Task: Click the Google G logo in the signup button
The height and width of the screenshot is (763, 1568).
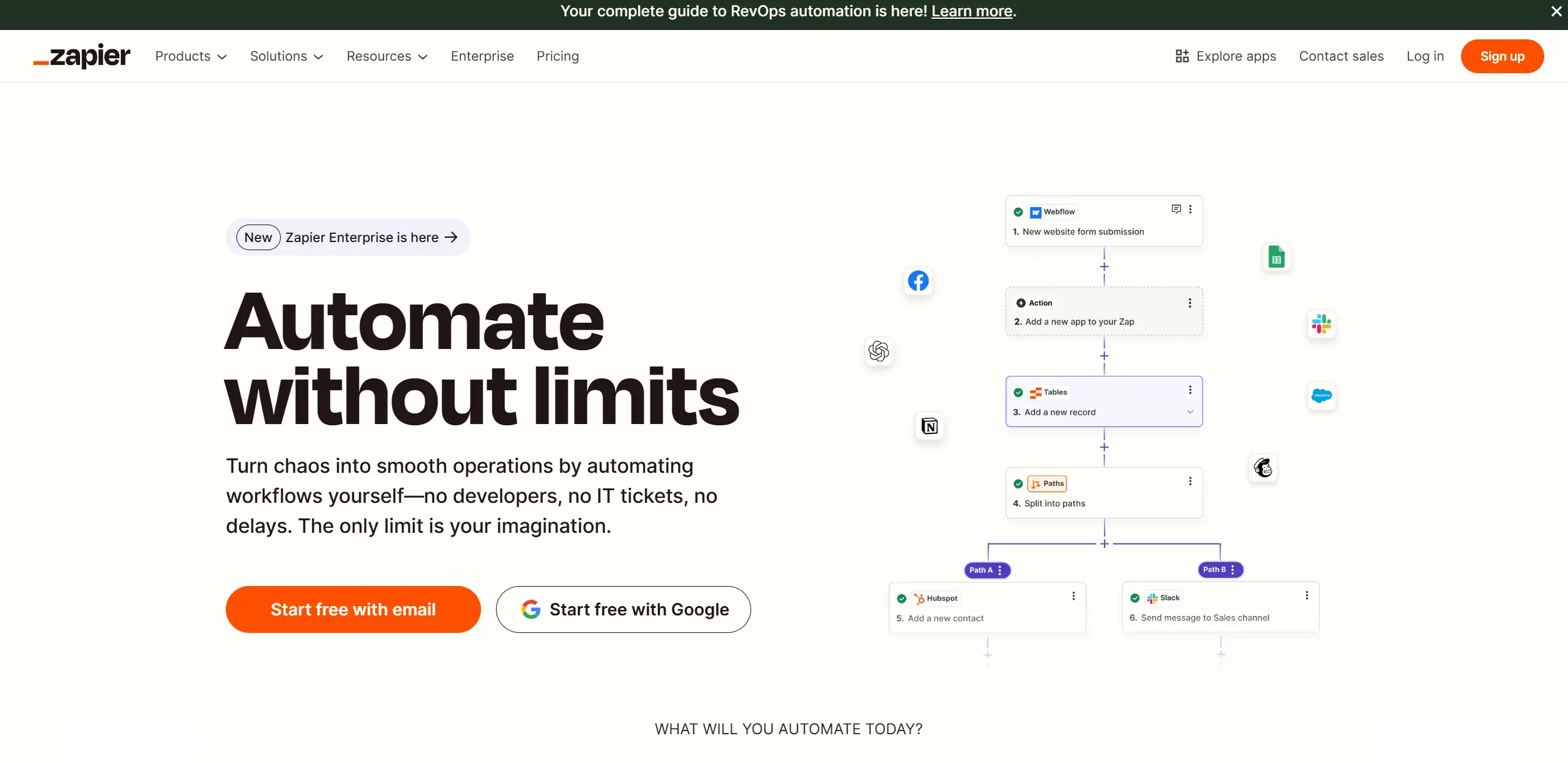Action: tap(531, 609)
